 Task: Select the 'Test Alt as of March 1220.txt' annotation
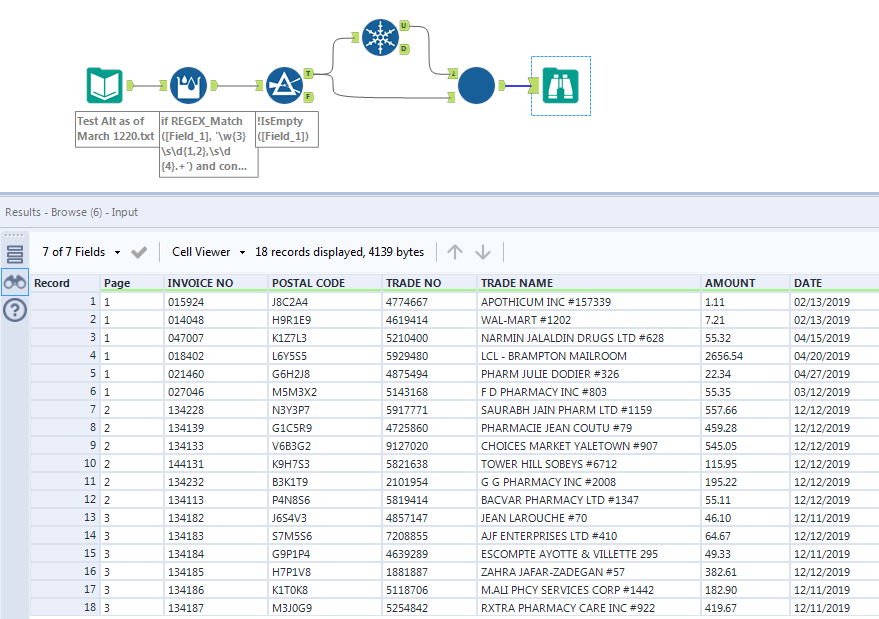(x=115, y=128)
